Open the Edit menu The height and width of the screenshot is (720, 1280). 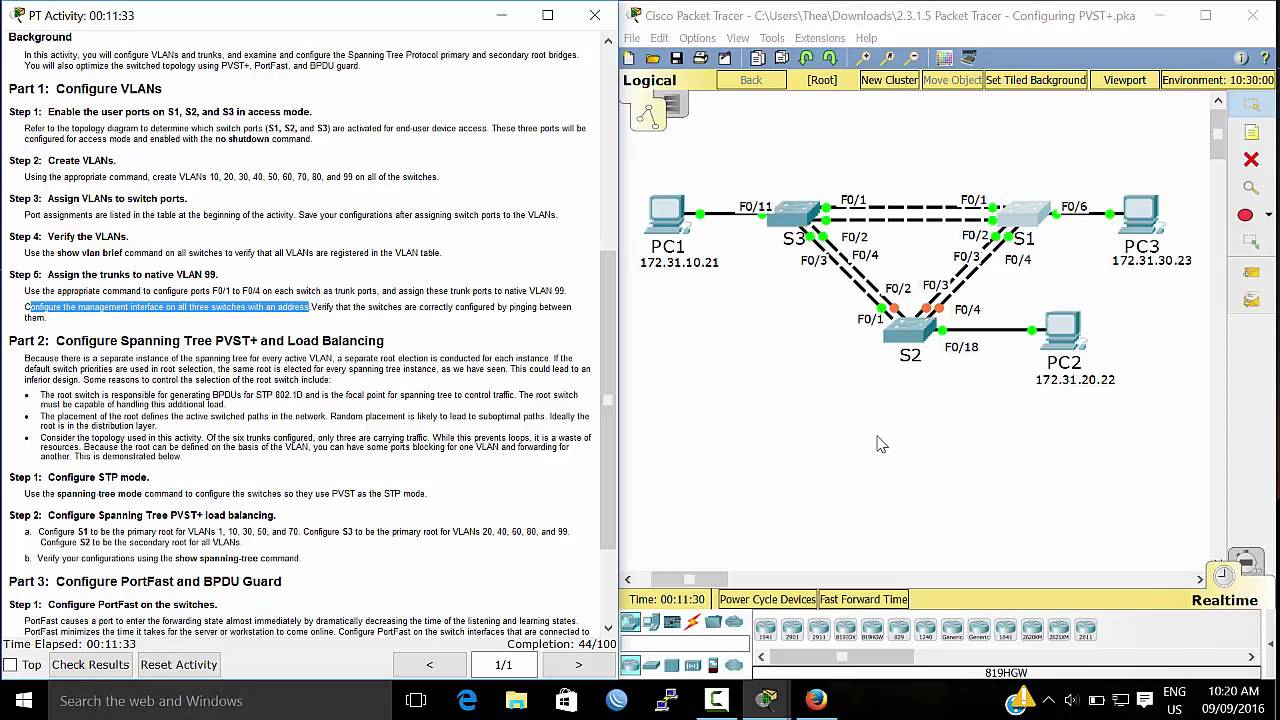coord(659,38)
